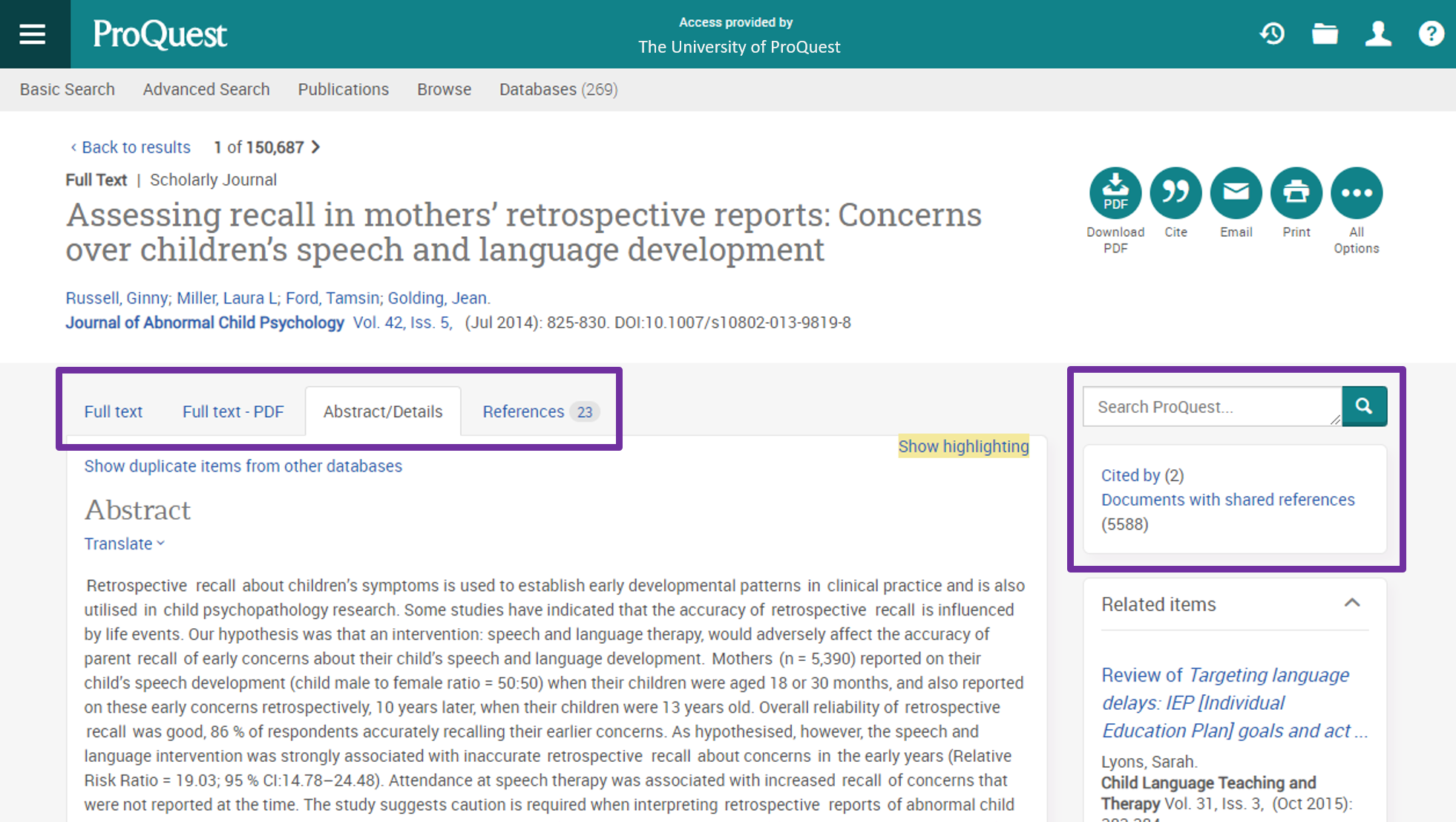Open the hamburger navigation menu
Image resolution: width=1456 pixels, height=822 pixels.
tap(33, 33)
